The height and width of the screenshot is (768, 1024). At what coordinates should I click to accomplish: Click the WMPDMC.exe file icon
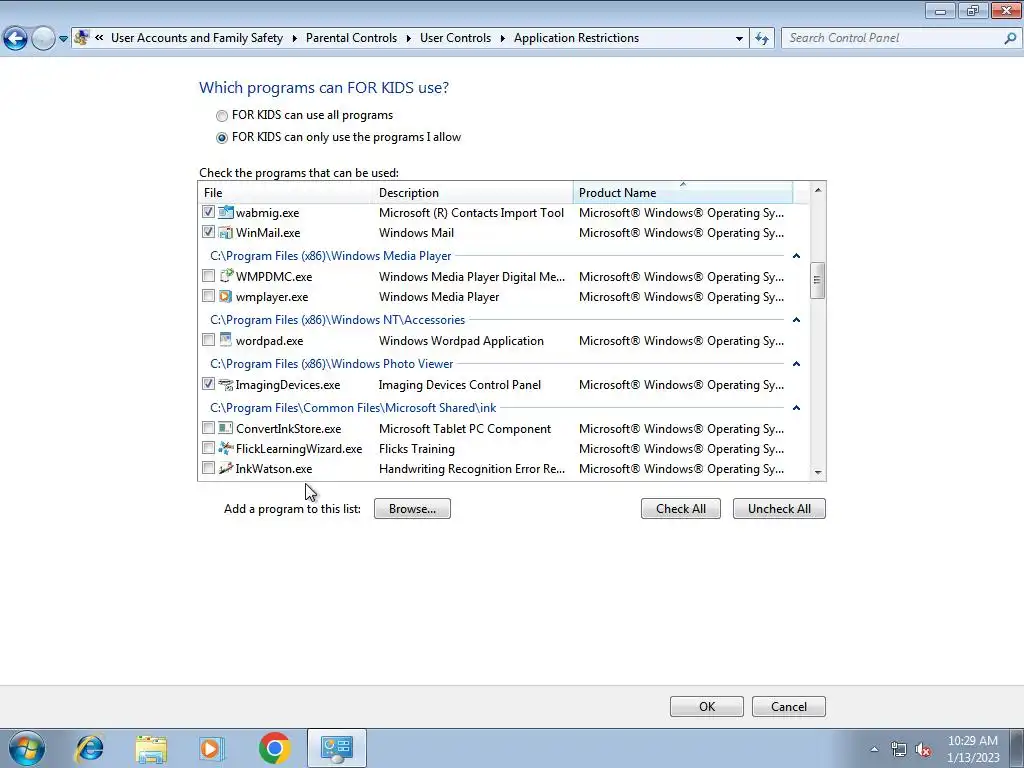pyautogui.click(x=226, y=276)
